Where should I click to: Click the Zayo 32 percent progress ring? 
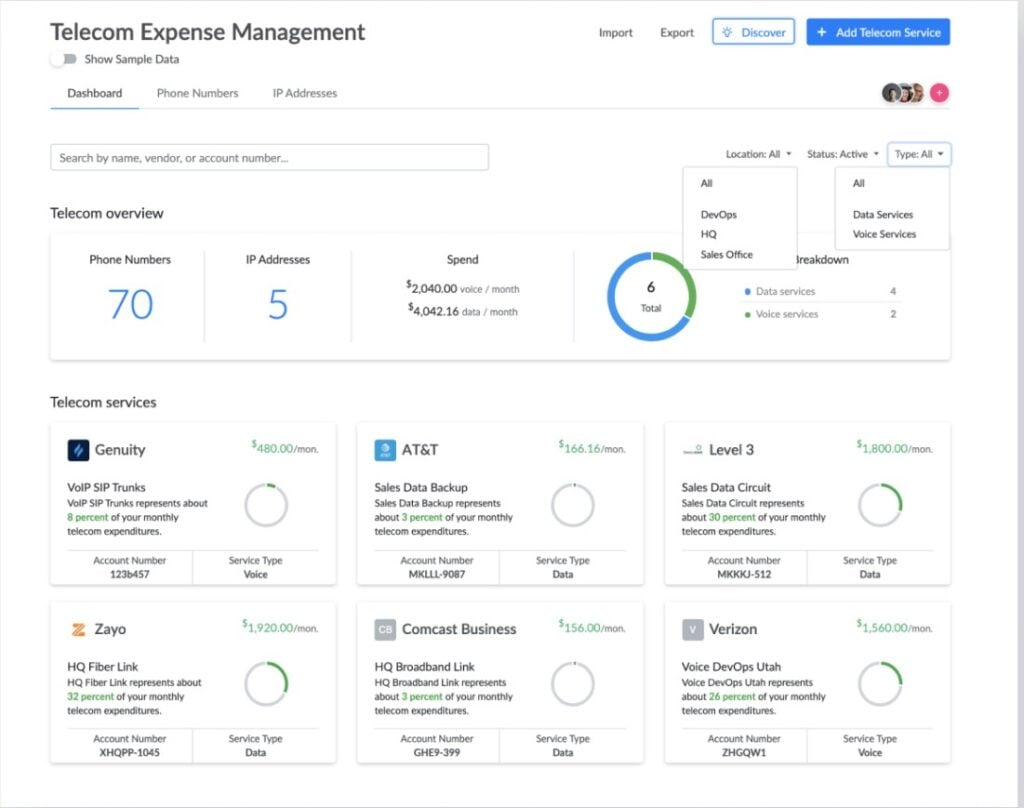pyautogui.click(x=266, y=684)
